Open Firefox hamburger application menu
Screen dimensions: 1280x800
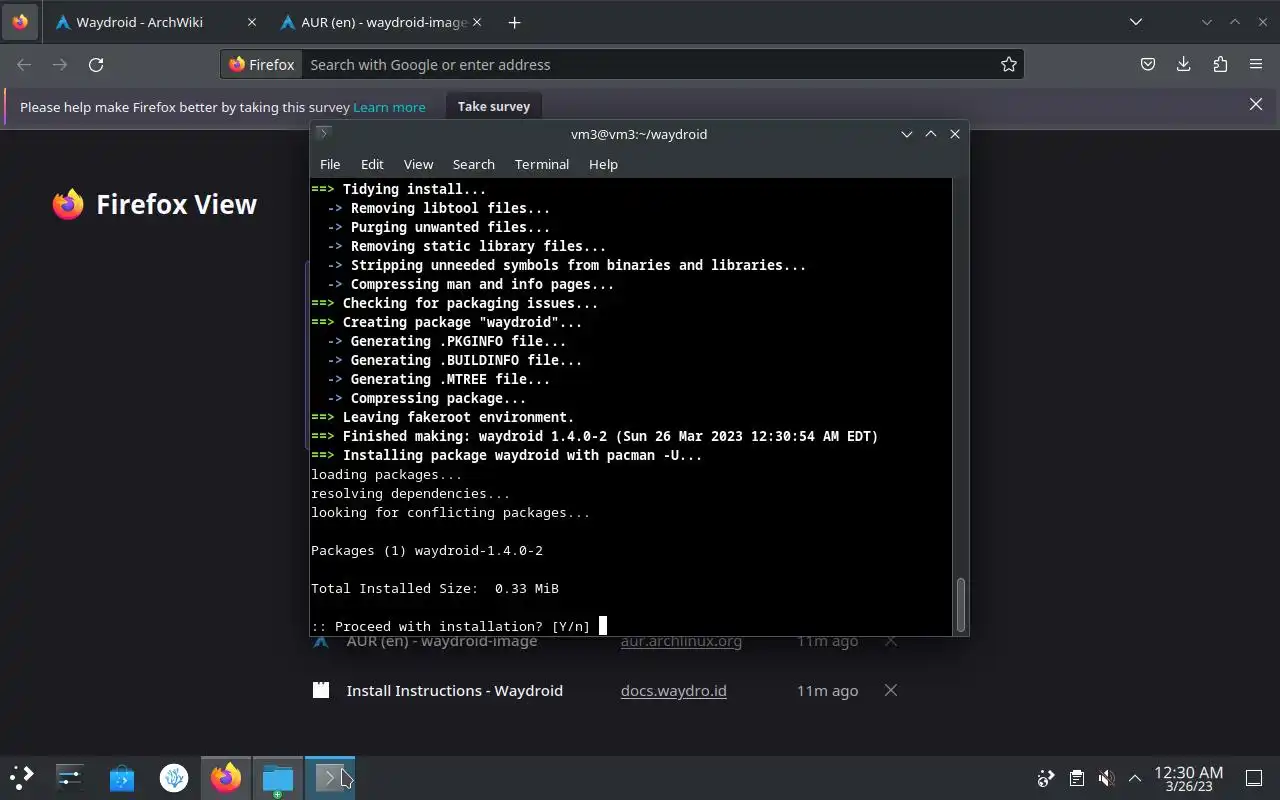click(x=1256, y=64)
